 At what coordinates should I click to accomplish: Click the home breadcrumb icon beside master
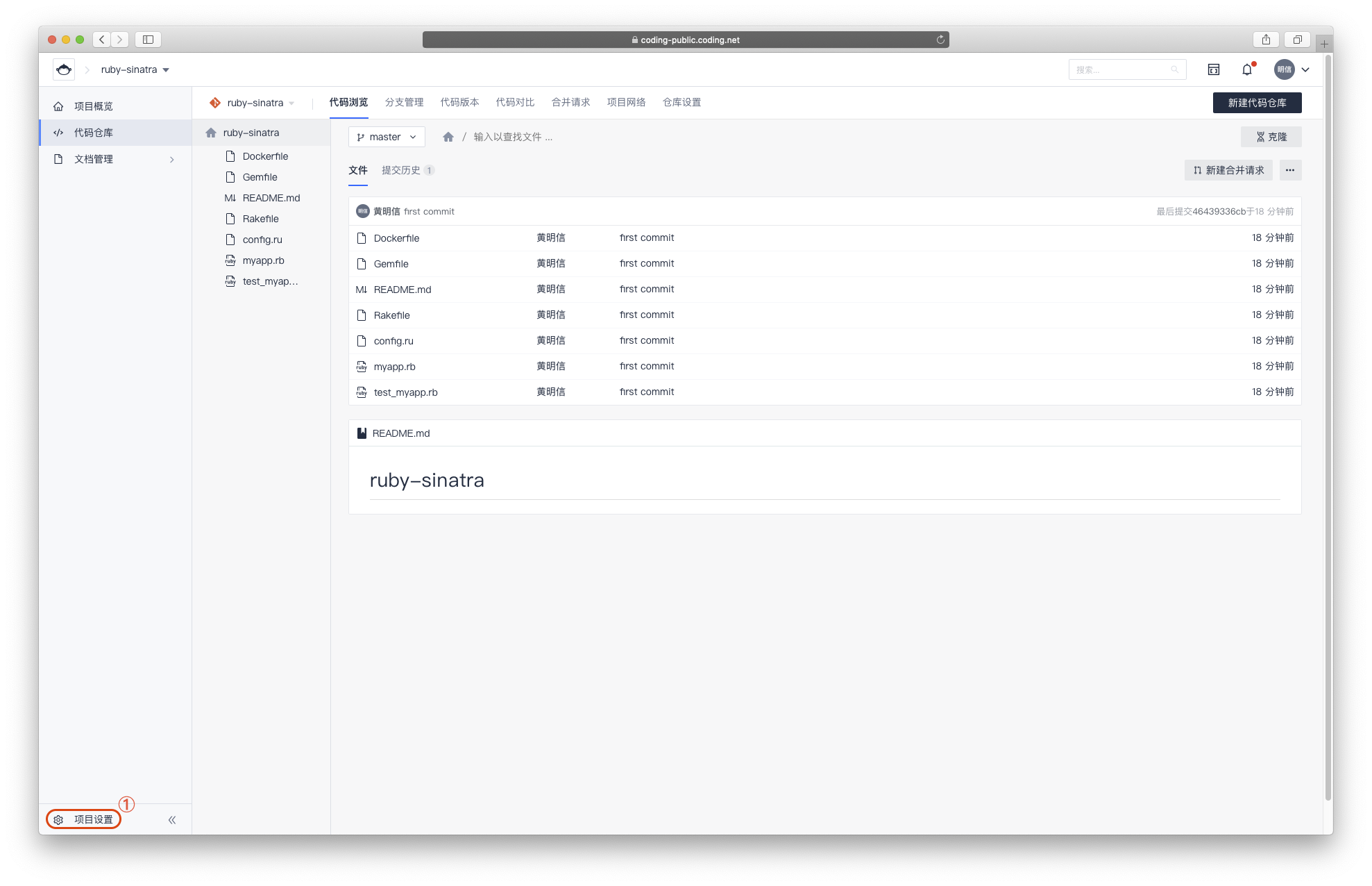pos(448,137)
